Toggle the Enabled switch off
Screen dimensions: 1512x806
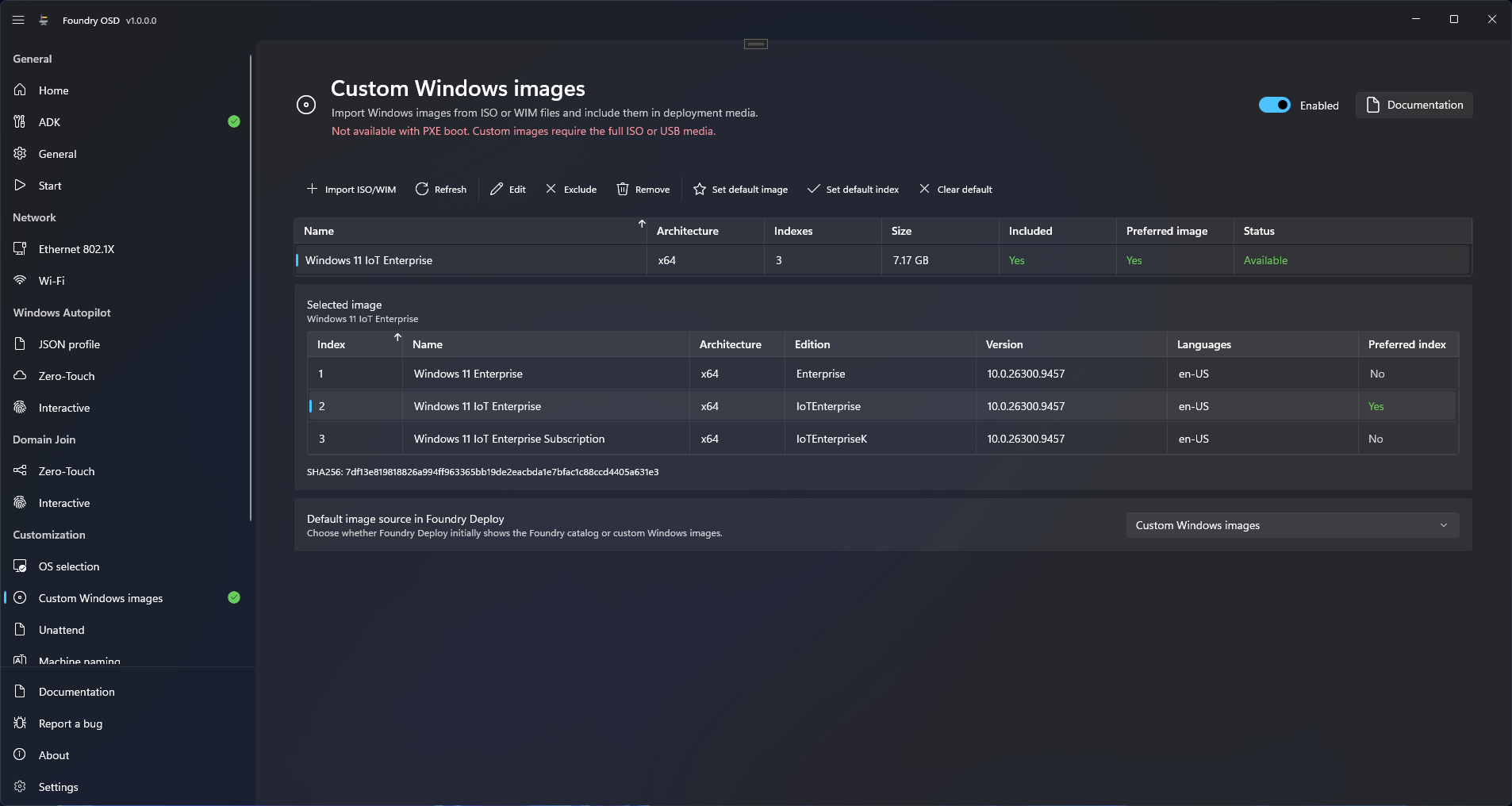tap(1274, 105)
